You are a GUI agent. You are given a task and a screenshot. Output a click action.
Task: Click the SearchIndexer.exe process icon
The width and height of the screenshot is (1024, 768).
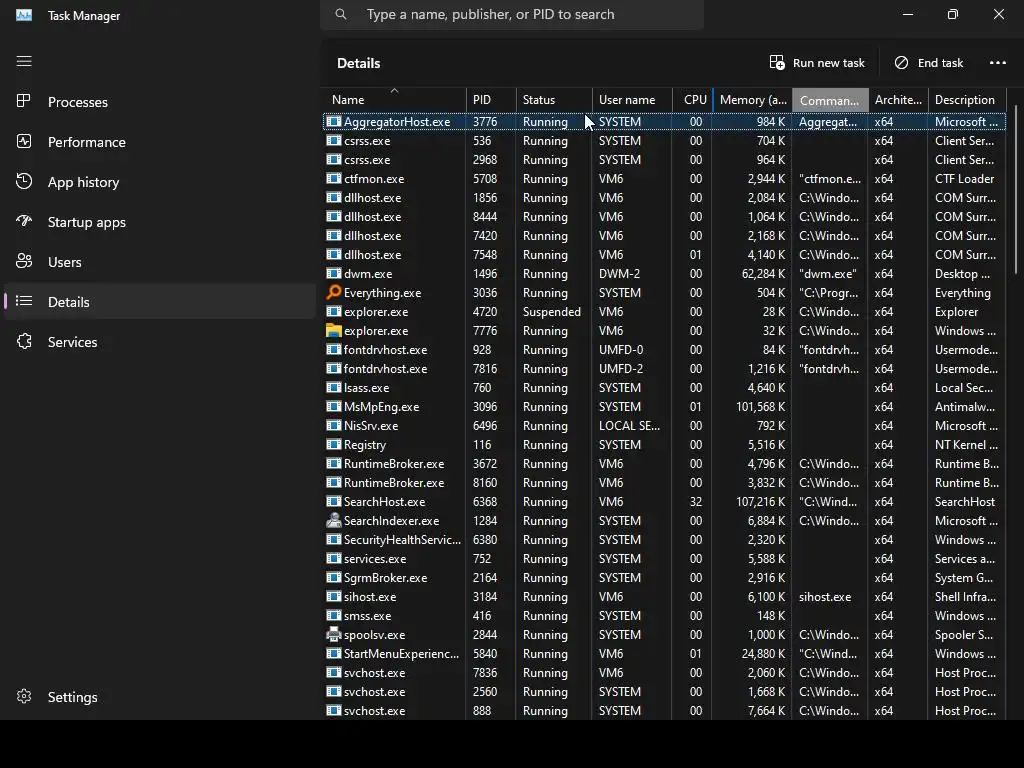click(x=334, y=520)
